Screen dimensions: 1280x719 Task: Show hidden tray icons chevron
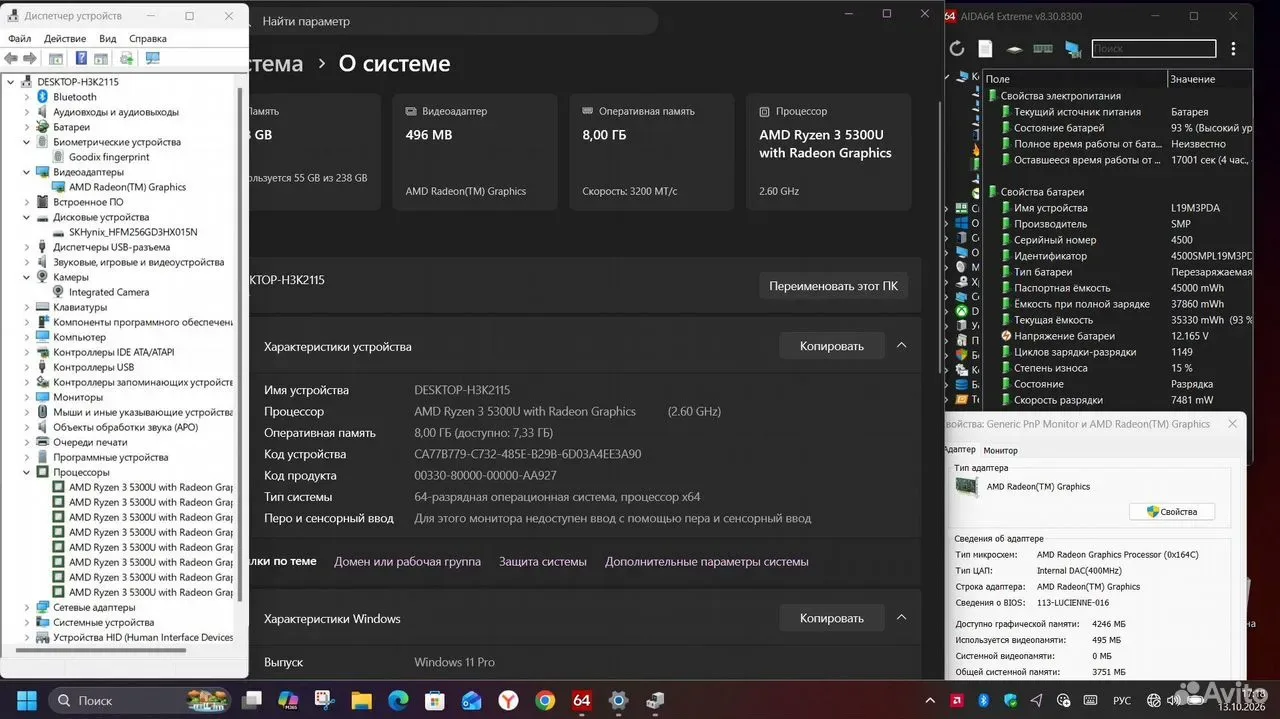pyautogui.click(x=931, y=700)
